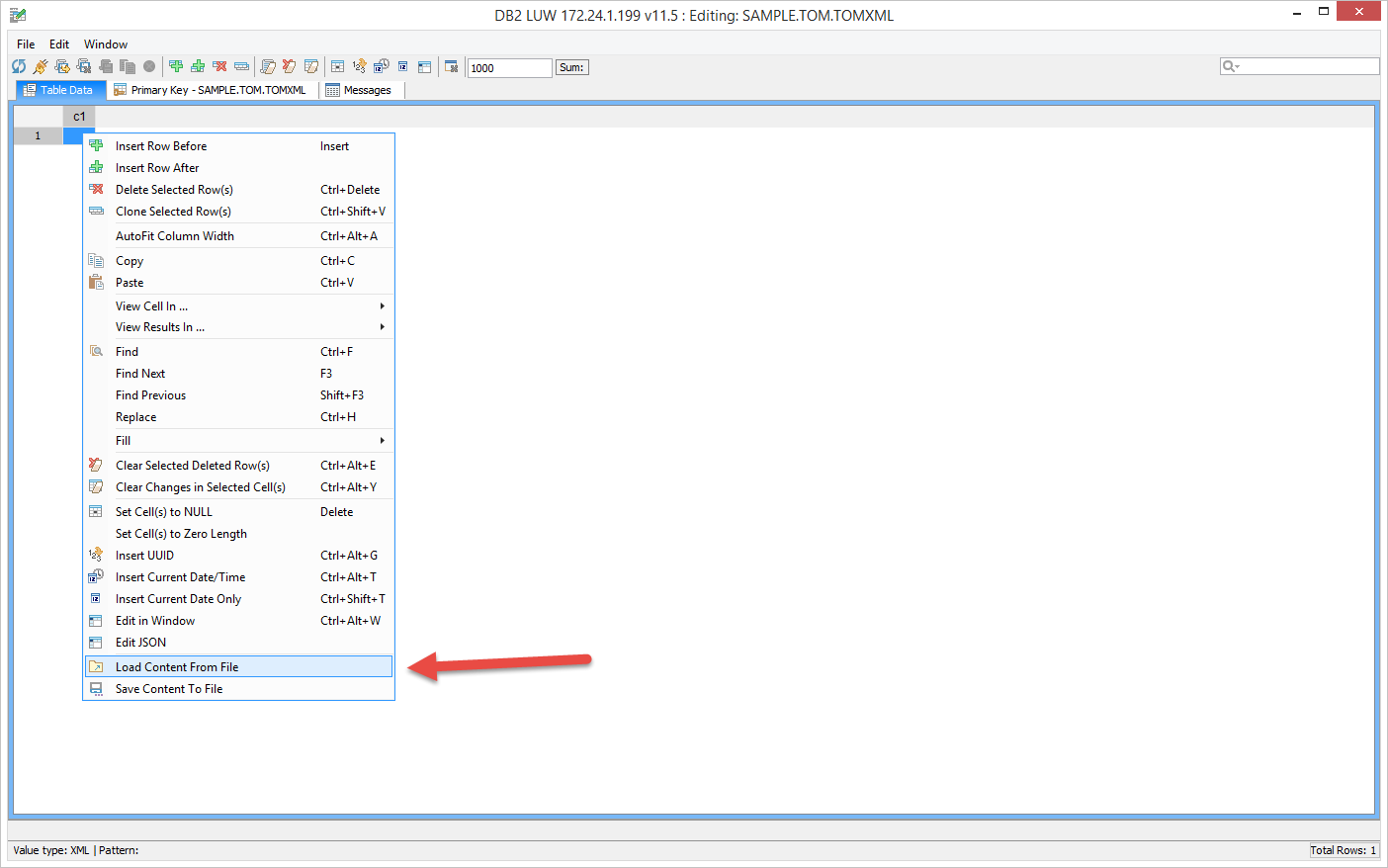Image resolution: width=1388 pixels, height=868 pixels.
Task: Select the Find menu entry
Action: [x=239, y=352]
